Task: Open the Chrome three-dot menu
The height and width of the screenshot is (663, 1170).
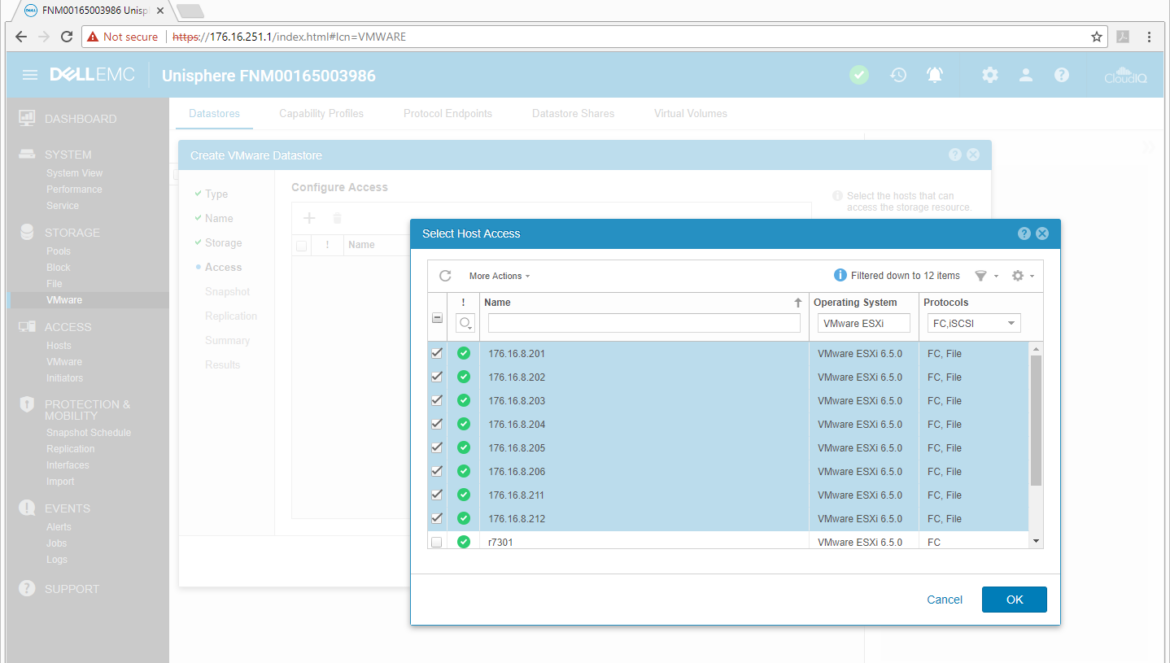Action: 1149,37
